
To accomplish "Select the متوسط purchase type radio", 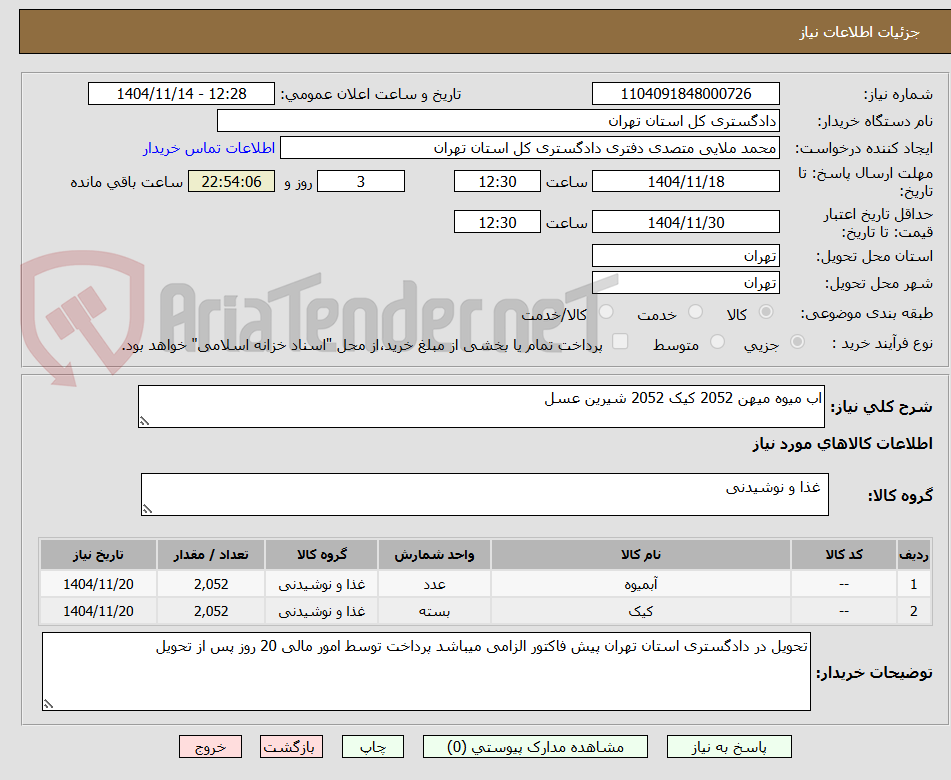I will click(x=717, y=342).
